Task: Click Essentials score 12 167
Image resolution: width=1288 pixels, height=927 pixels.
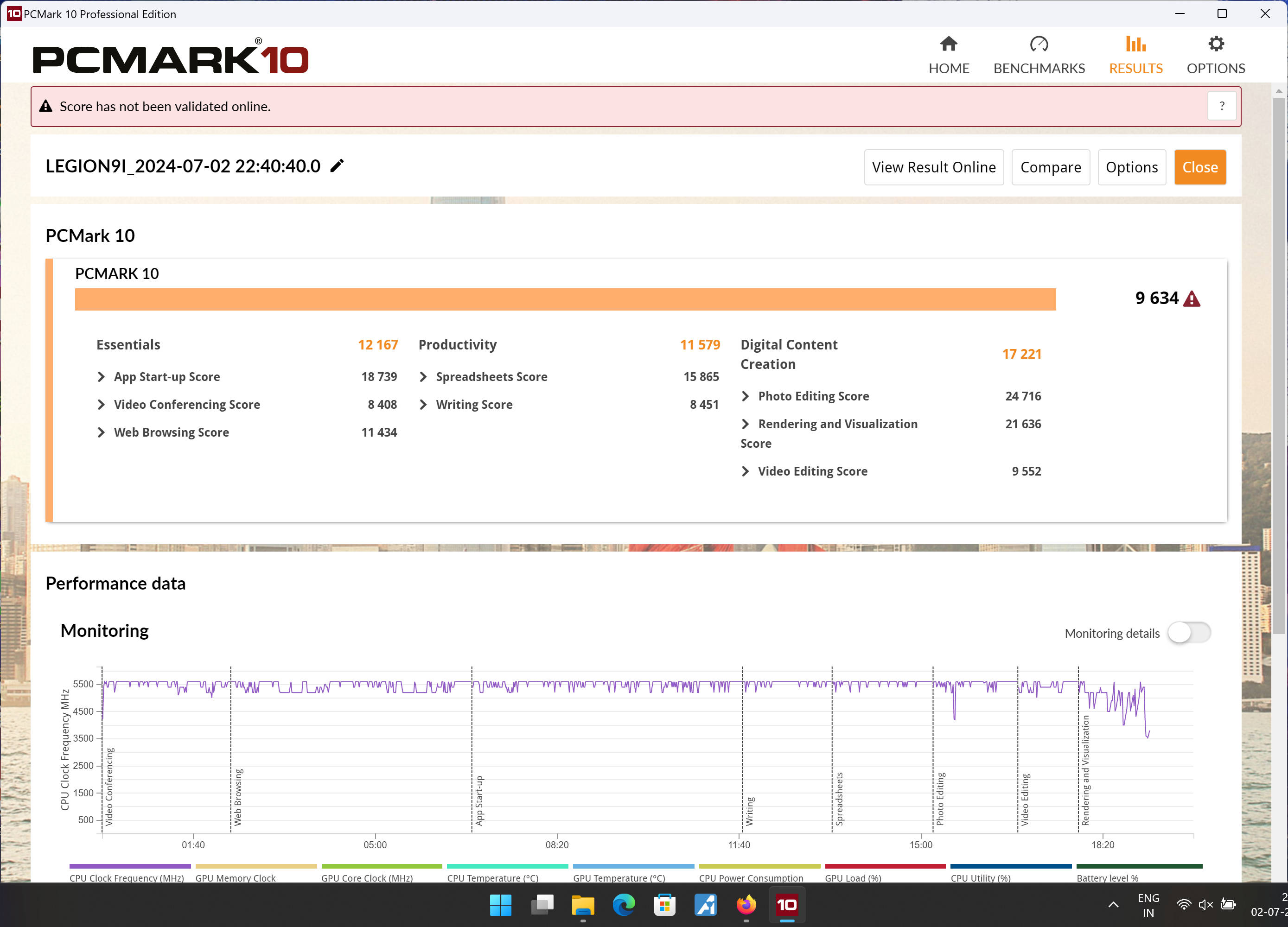Action: (x=378, y=345)
